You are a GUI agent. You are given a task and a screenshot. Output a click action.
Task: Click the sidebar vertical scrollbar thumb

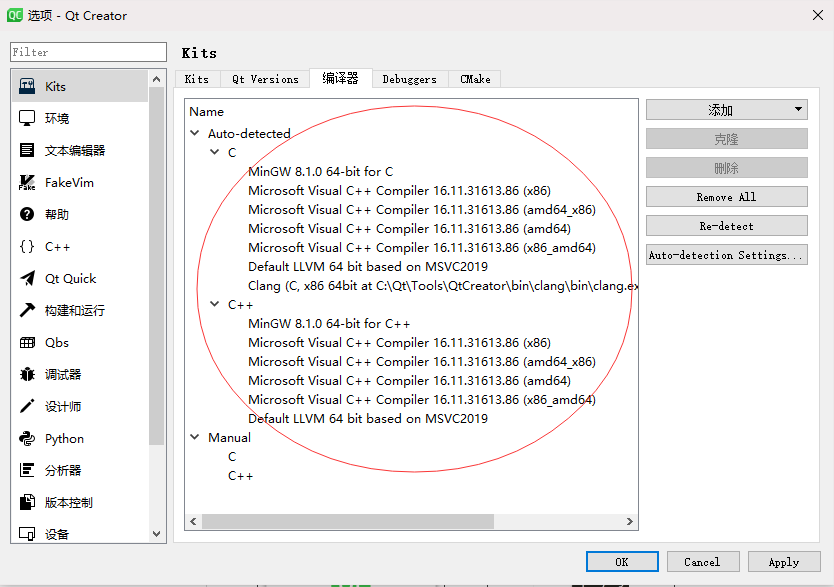click(x=156, y=266)
